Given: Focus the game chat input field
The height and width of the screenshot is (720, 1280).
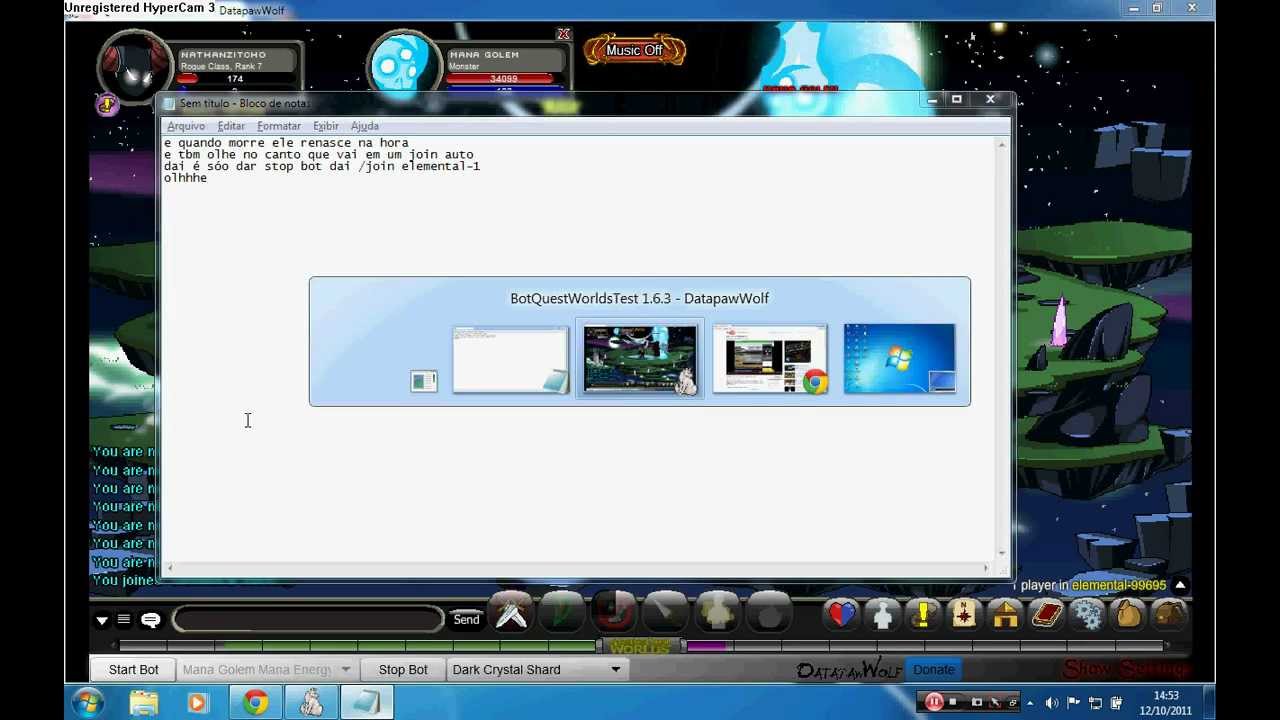Looking at the screenshot, I should point(308,620).
